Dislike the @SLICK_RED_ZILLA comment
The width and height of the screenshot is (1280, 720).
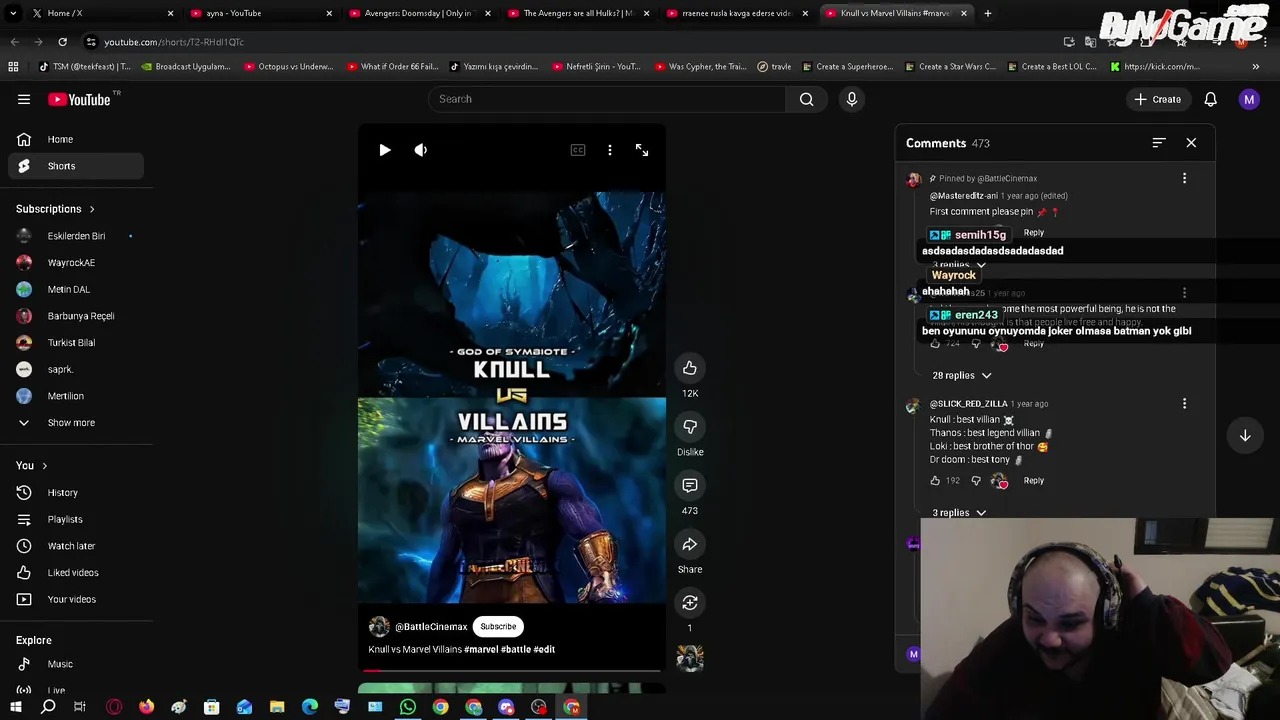[x=976, y=481]
